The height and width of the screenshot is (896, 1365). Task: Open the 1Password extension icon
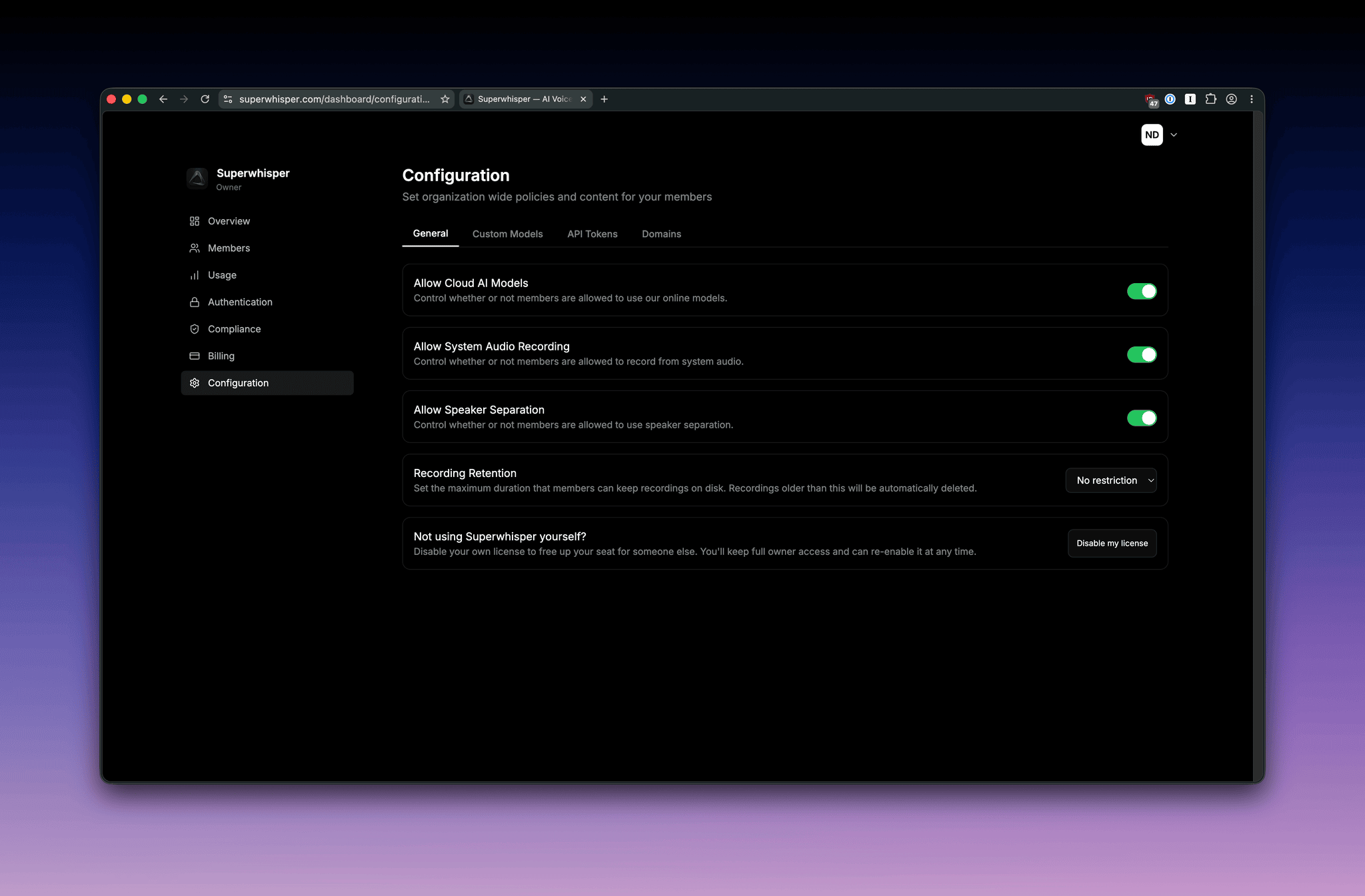coord(1170,99)
